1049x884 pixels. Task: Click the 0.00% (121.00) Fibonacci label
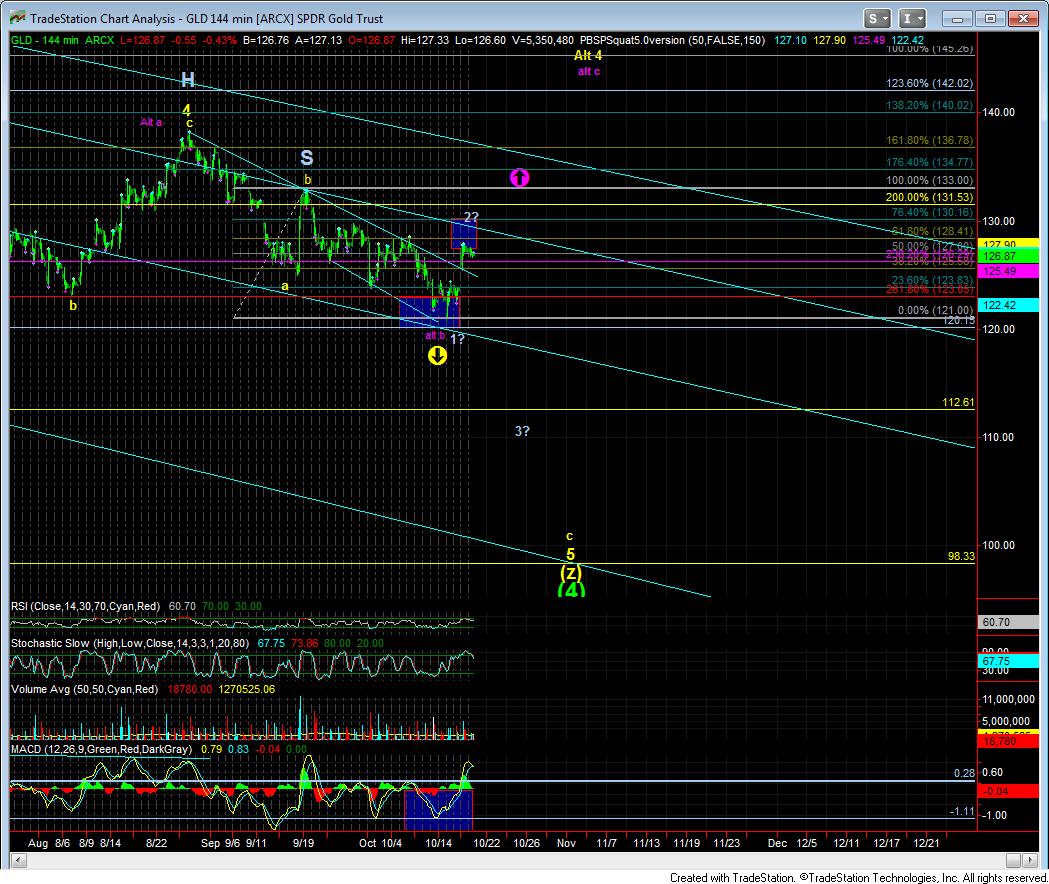click(x=935, y=311)
